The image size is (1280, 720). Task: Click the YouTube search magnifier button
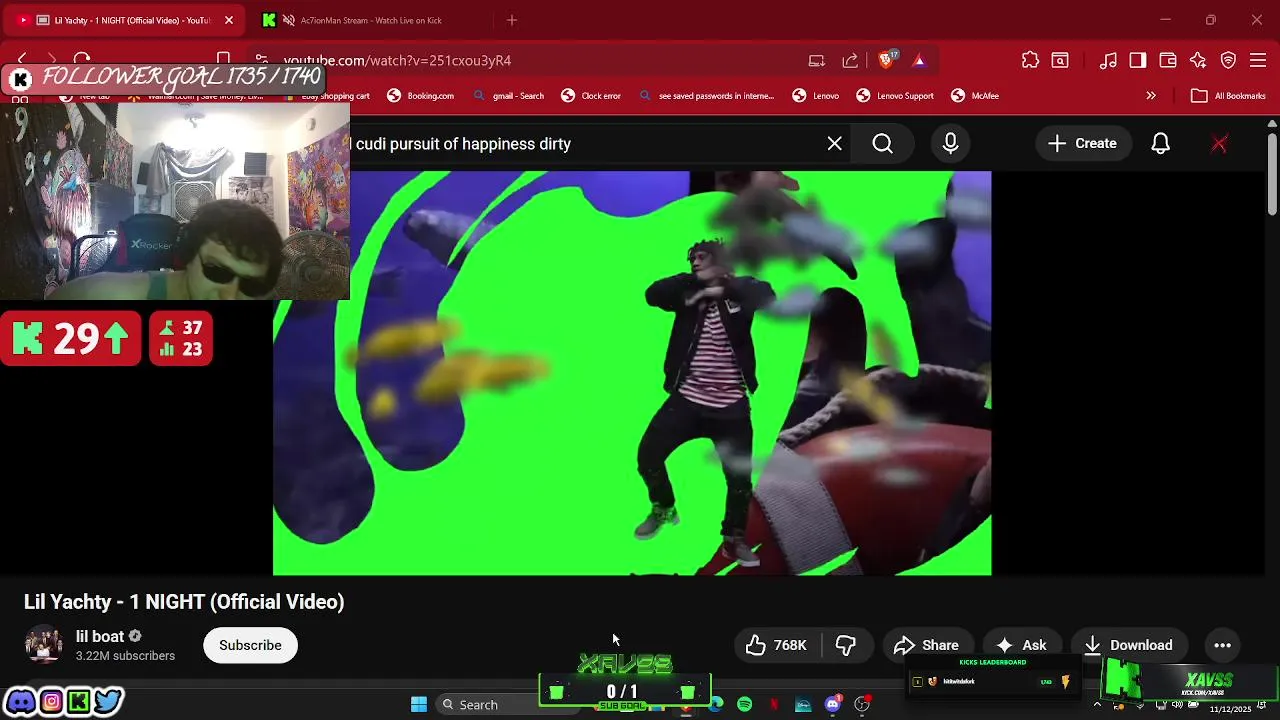coord(883,143)
